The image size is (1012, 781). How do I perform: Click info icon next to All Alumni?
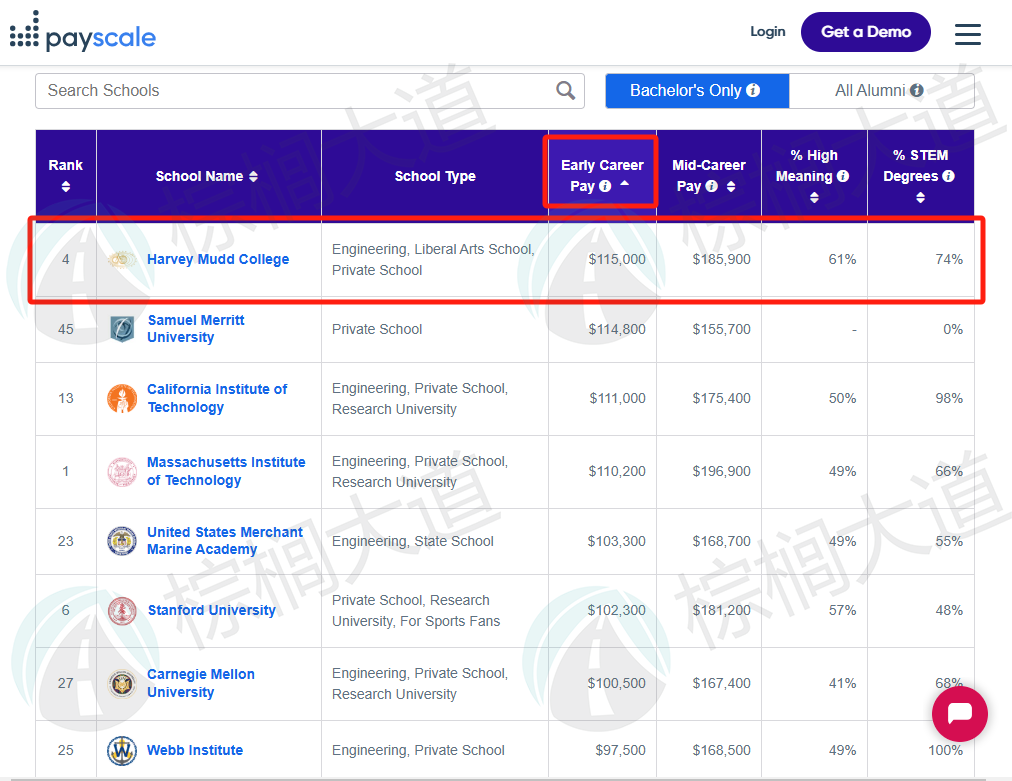click(x=916, y=90)
